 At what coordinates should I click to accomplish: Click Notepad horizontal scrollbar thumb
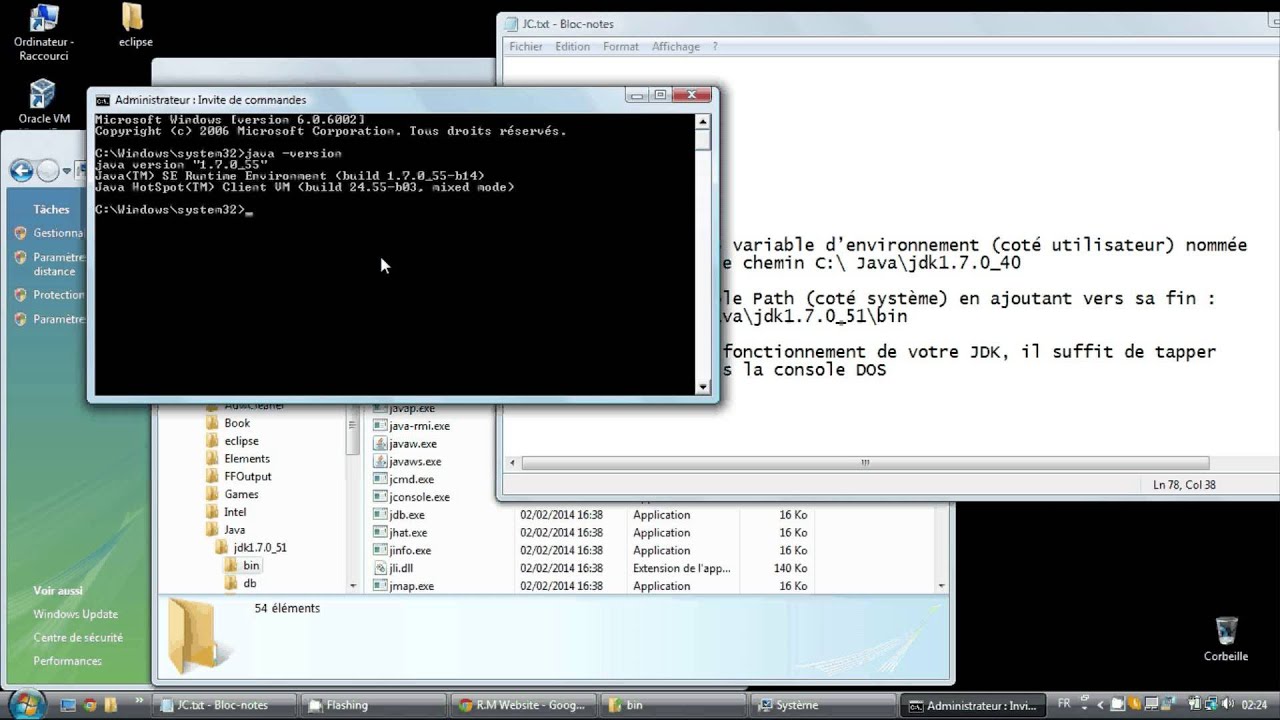coord(865,463)
